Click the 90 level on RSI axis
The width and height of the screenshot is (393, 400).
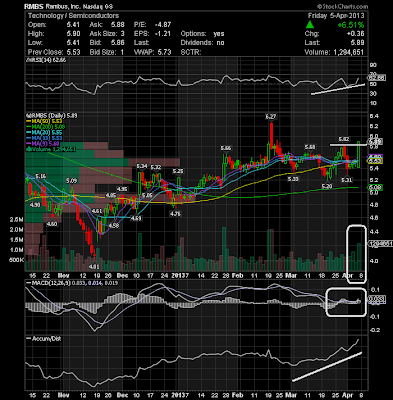click(373, 65)
